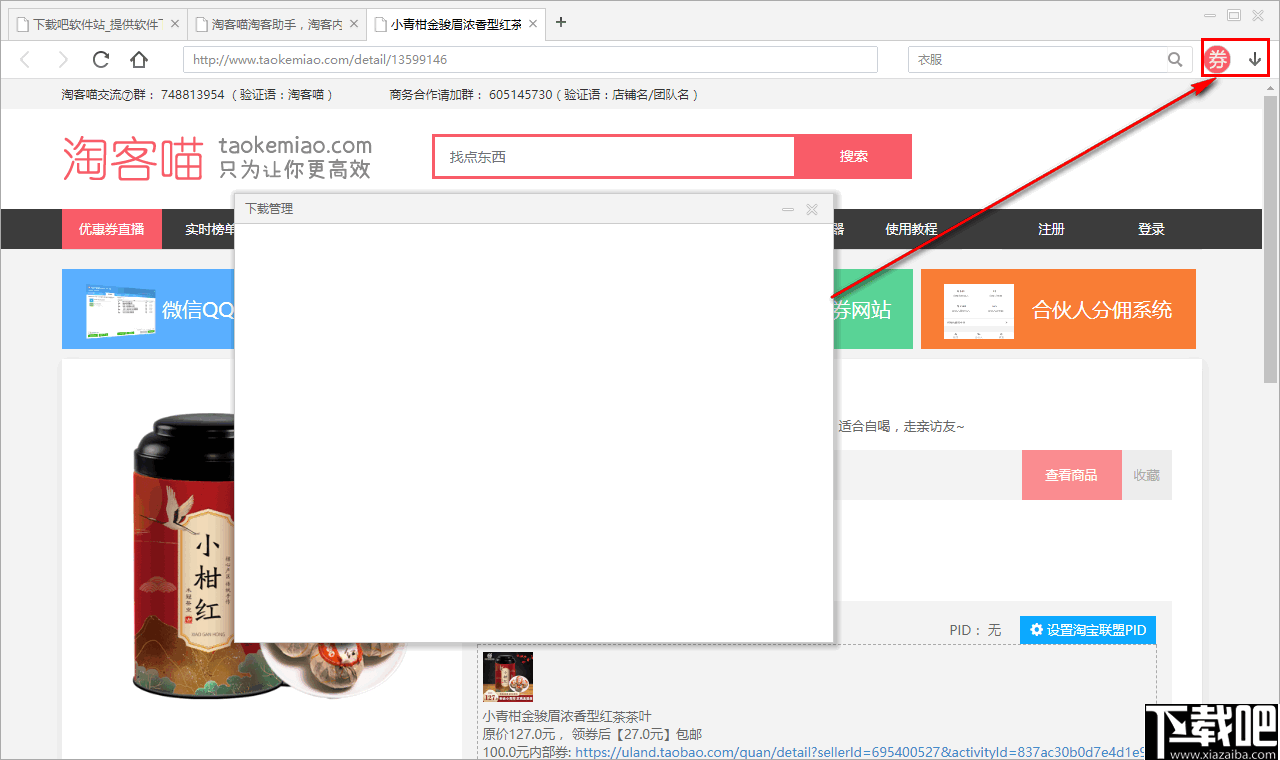Screen dimensions: 1280x760
Task: Click the vertical page scrollbar
Action: pos(1271,240)
